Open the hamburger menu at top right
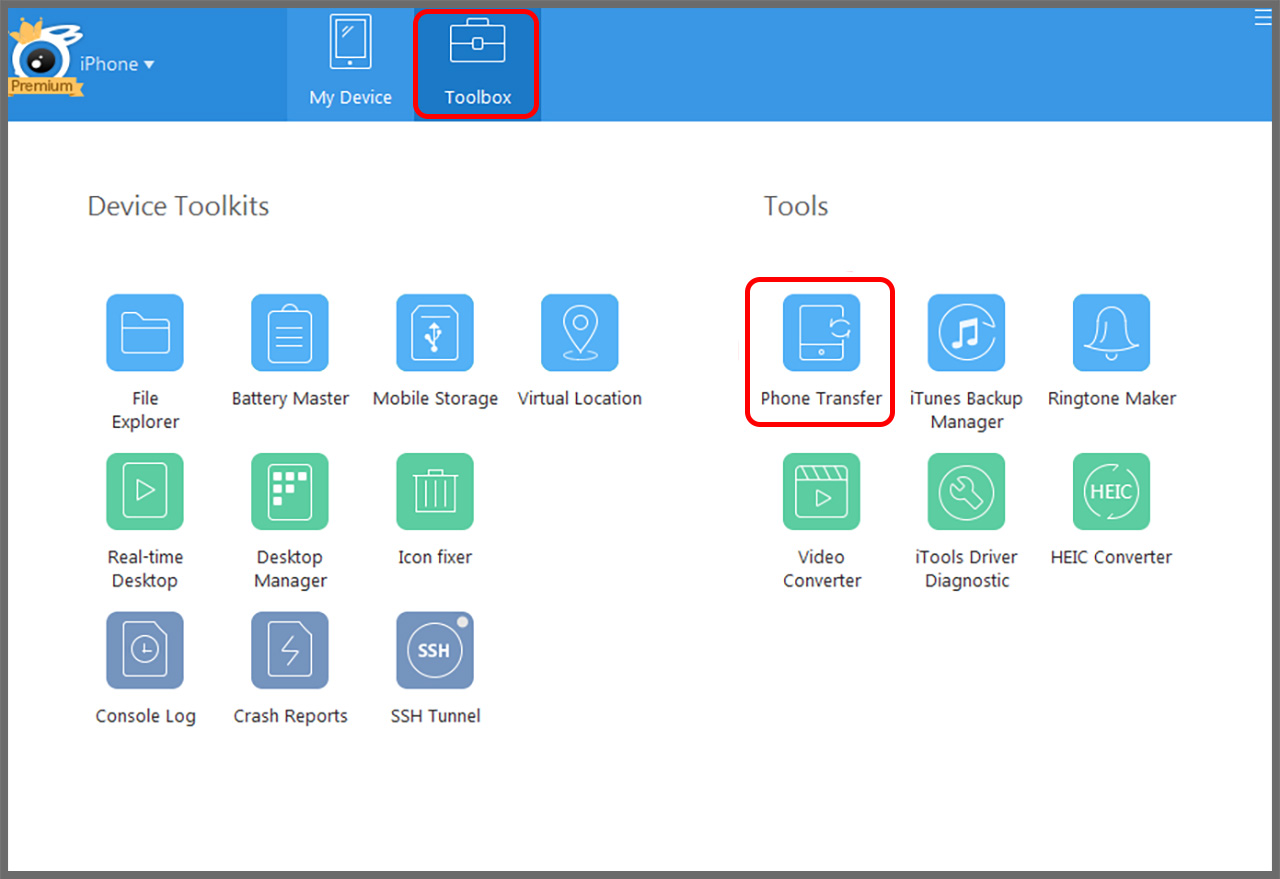The height and width of the screenshot is (879, 1280). tap(1263, 17)
